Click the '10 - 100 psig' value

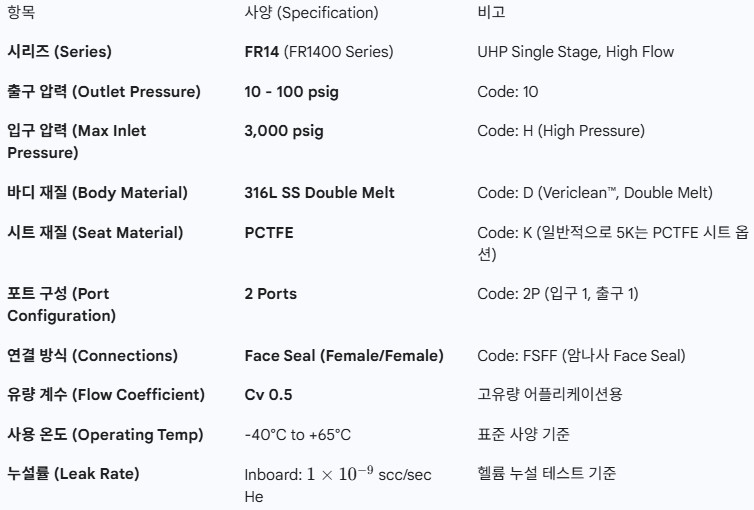291,92
